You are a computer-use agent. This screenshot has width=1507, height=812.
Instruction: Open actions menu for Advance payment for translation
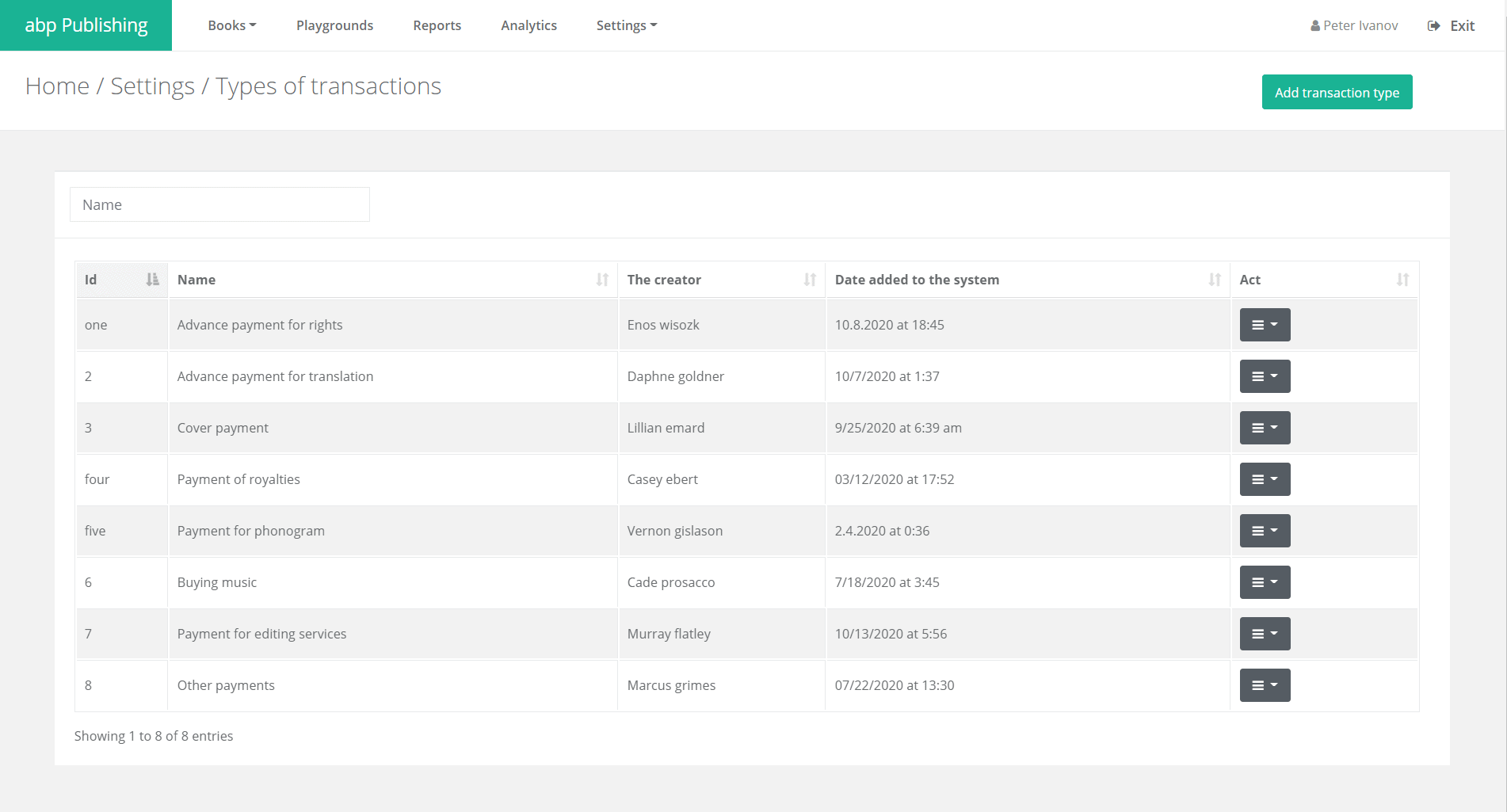click(1265, 376)
